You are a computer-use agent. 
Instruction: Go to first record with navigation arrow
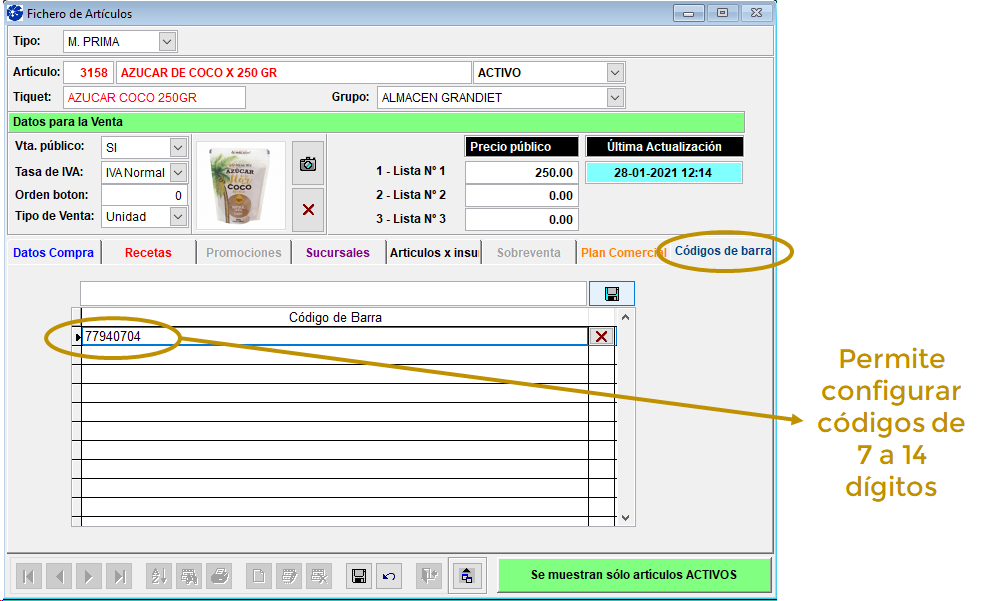tap(28, 576)
